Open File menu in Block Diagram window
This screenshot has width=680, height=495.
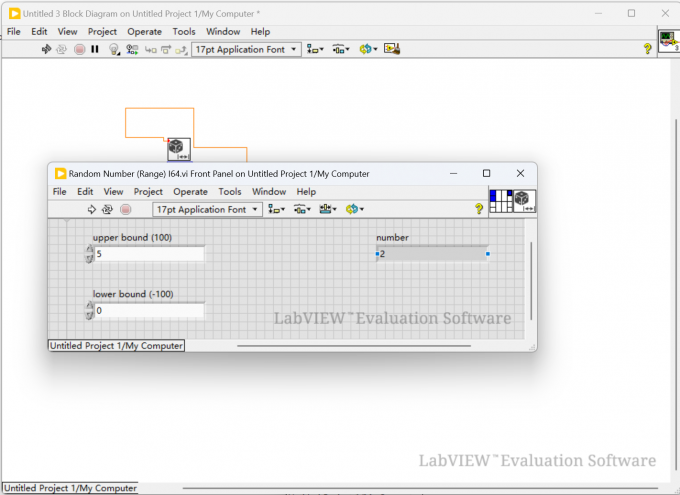click(x=13, y=32)
